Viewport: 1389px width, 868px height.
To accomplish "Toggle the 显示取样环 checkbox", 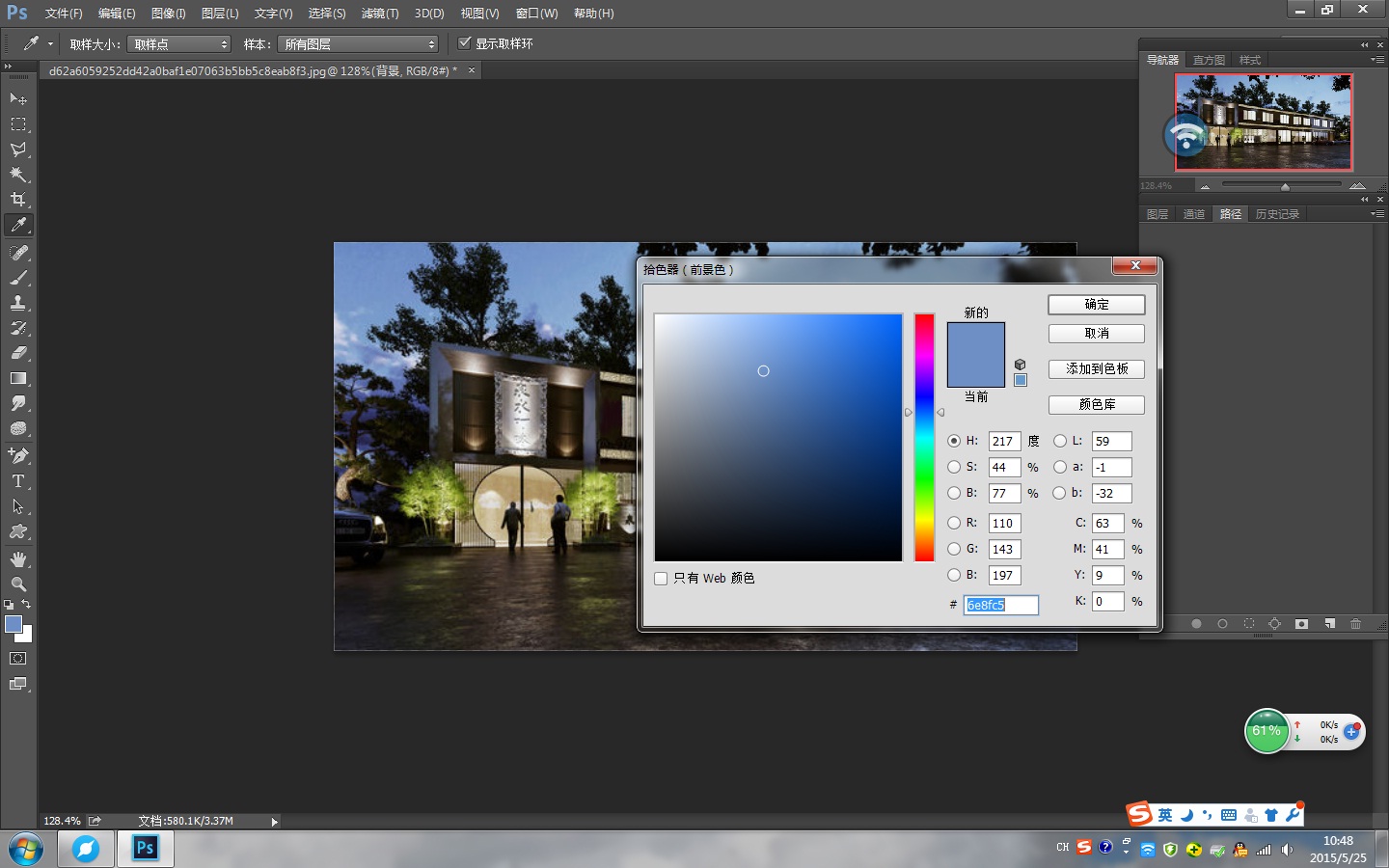I will point(464,43).
